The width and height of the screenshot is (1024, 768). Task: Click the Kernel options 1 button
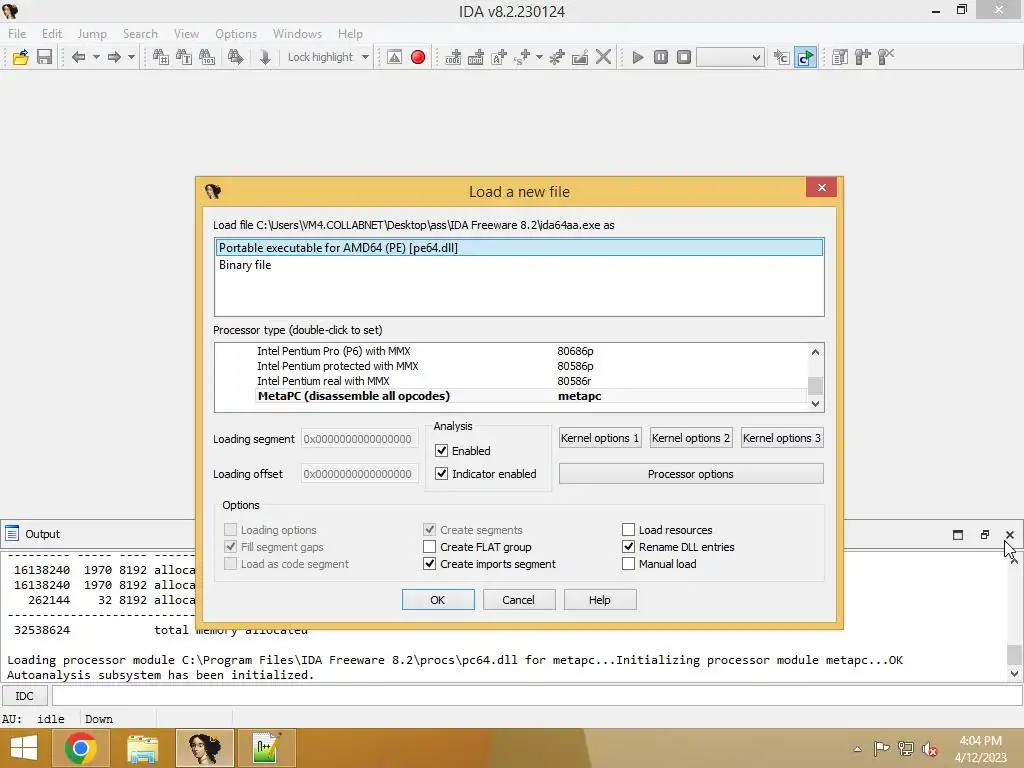point(600,438)
